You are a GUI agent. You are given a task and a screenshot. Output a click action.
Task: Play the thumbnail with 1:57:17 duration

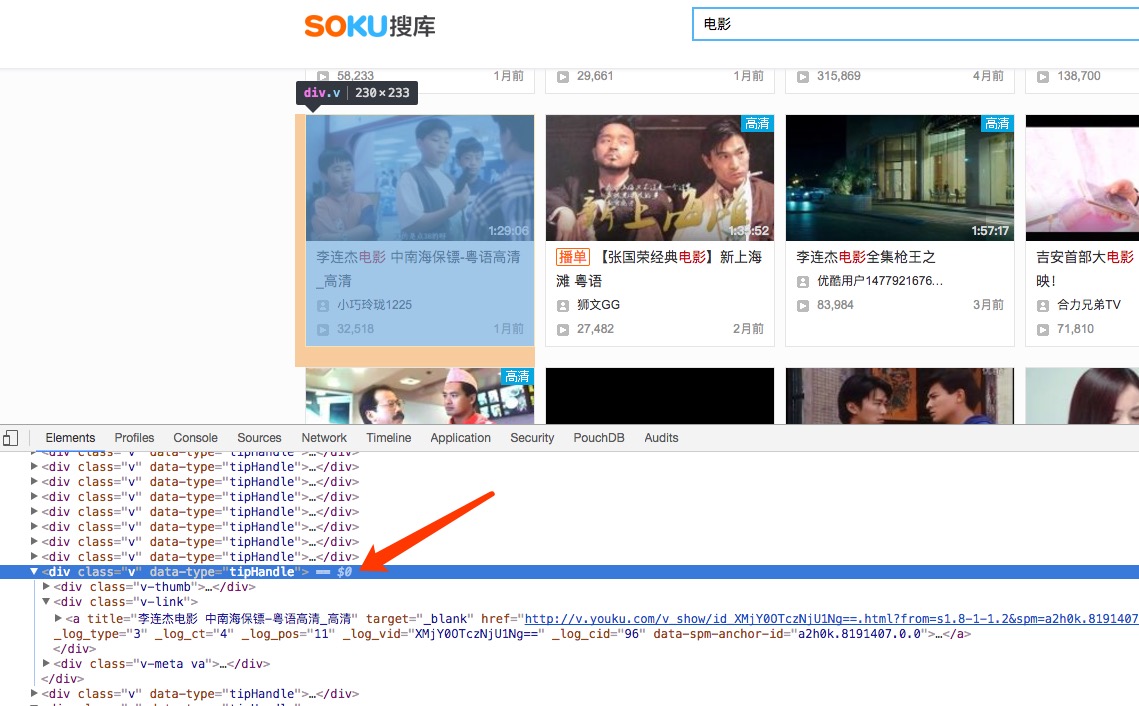[899, 178]
